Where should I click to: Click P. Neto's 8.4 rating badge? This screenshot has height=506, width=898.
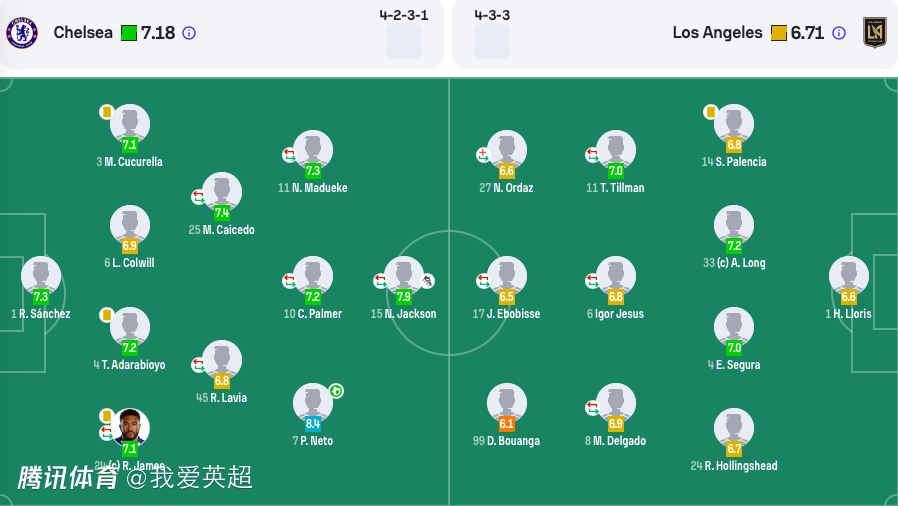click(313, 424)
